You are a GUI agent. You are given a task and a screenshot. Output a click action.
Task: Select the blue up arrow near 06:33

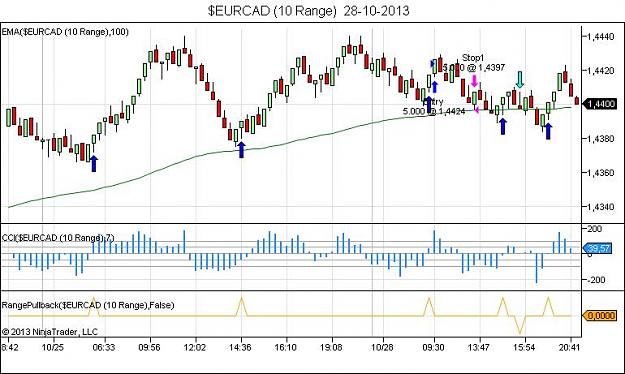94,164
